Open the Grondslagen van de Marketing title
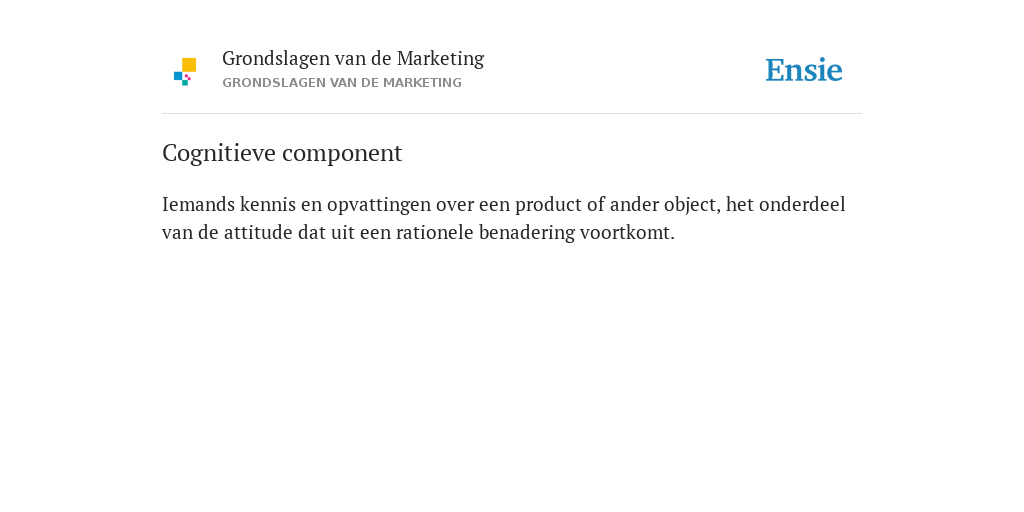Image resolution: width=1024 pixels, height=512 pixels. 353,59
